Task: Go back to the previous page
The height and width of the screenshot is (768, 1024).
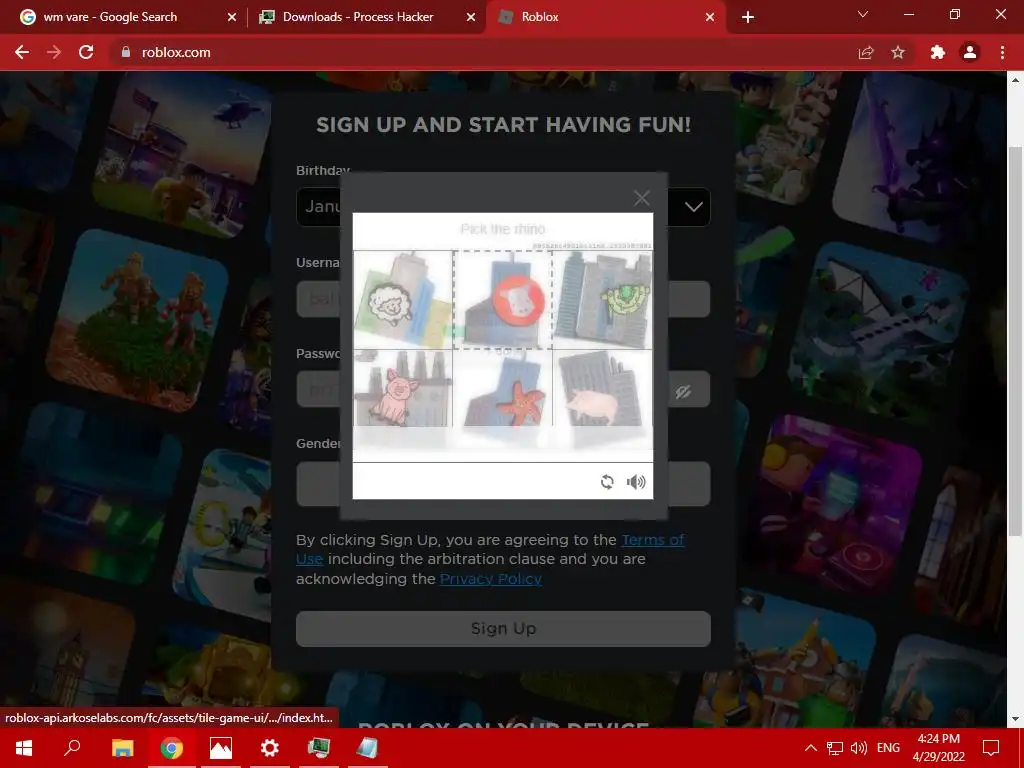Action: pos(22,52)
